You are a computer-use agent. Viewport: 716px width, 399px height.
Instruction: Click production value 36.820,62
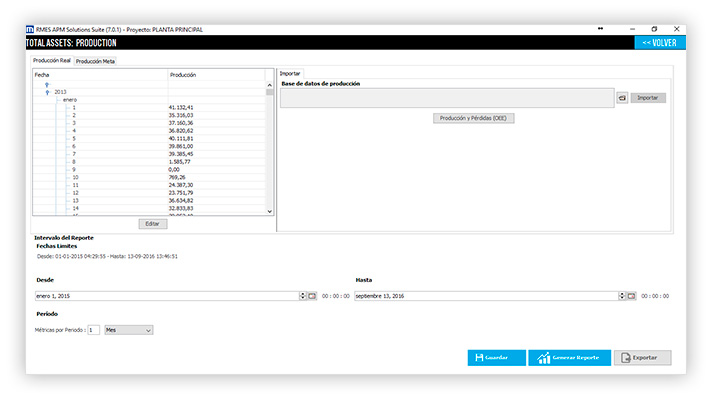coord(181,131)
